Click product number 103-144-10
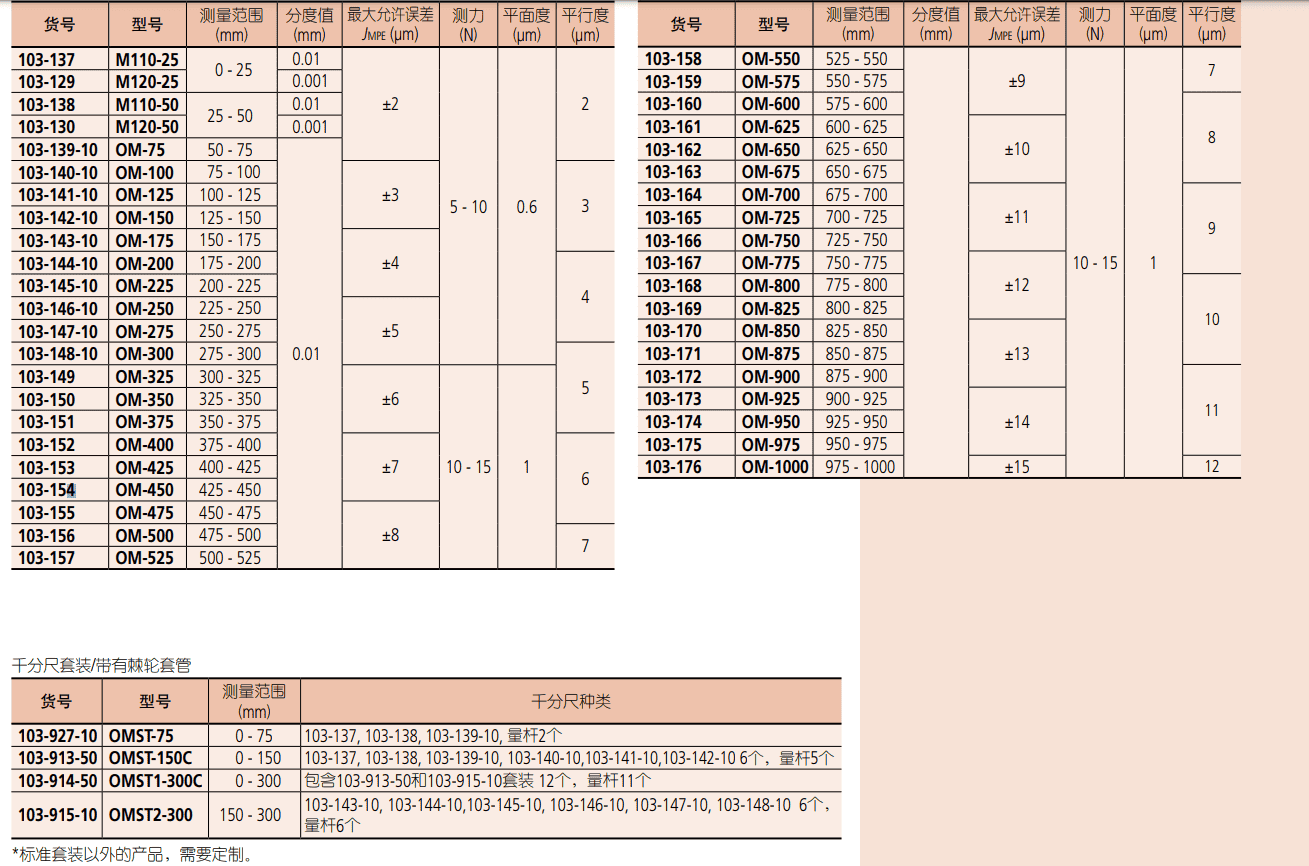The image size is (1309, 866). (x=58, y=264)
